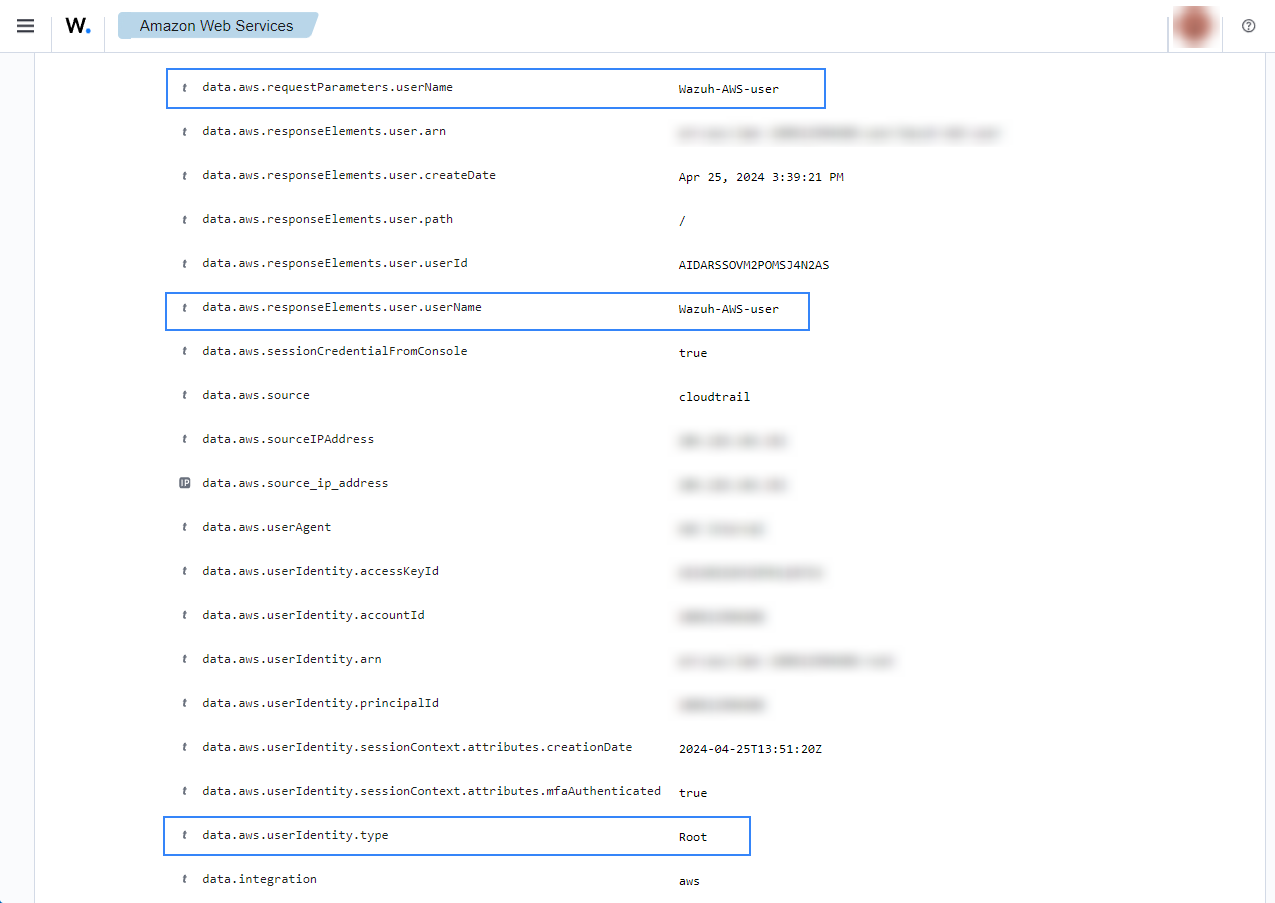Select the createDate value Apr 25, 2024

pos(760,177)
